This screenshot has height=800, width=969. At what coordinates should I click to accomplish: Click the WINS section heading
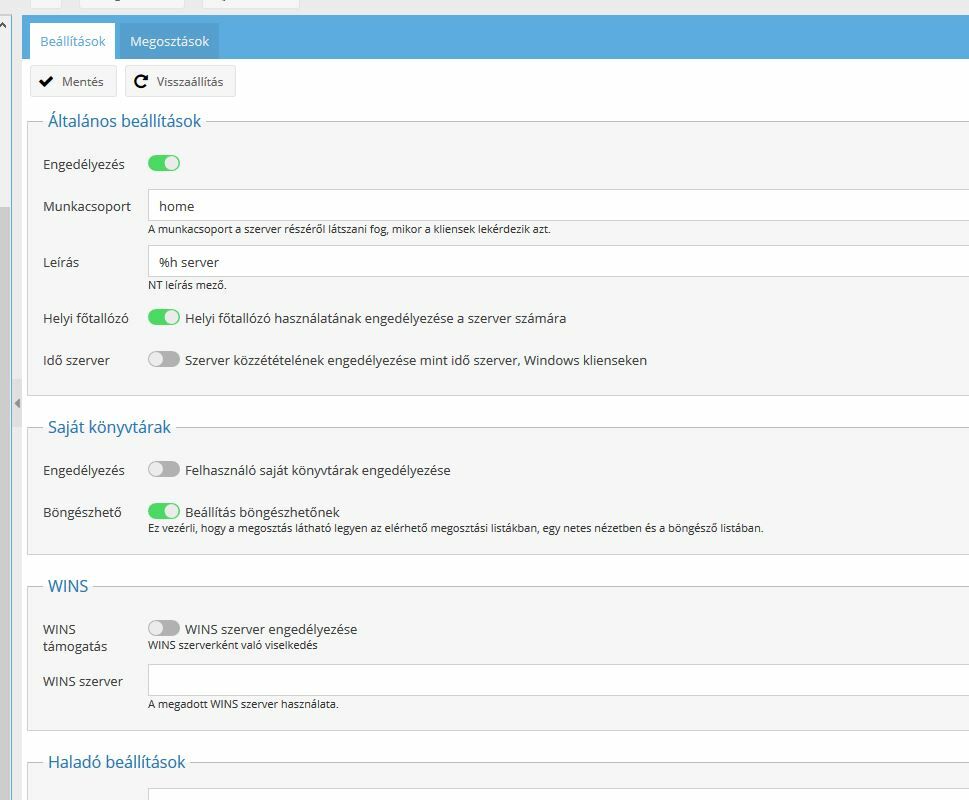pyautogui.click(x=68, y=586)
